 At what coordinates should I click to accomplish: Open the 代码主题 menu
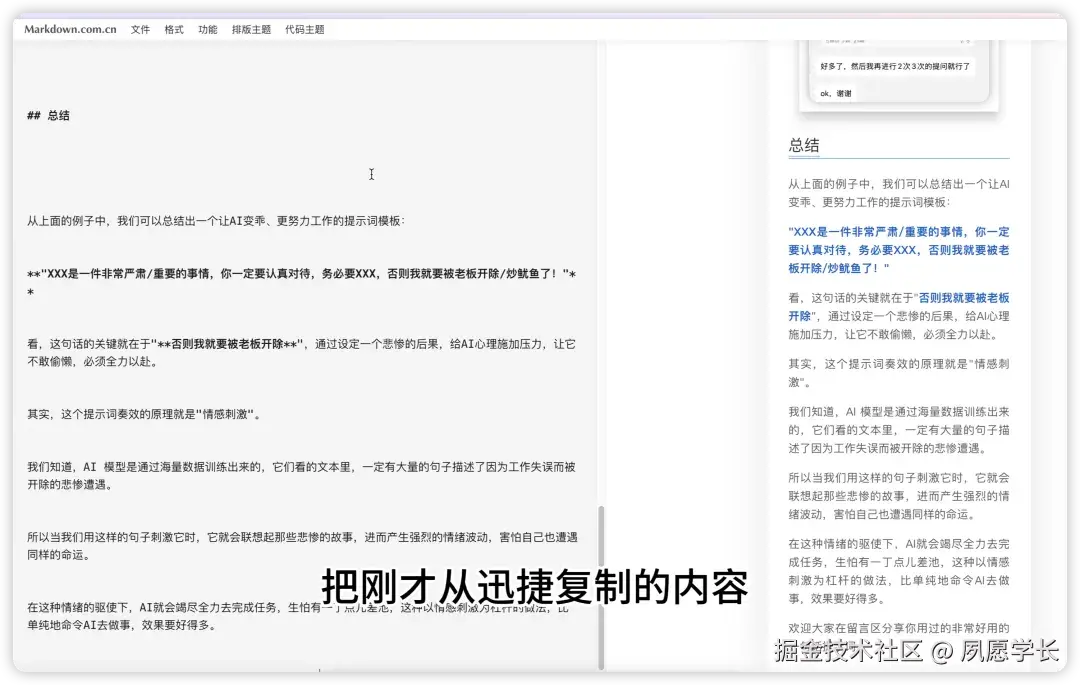tap(295, 29)
